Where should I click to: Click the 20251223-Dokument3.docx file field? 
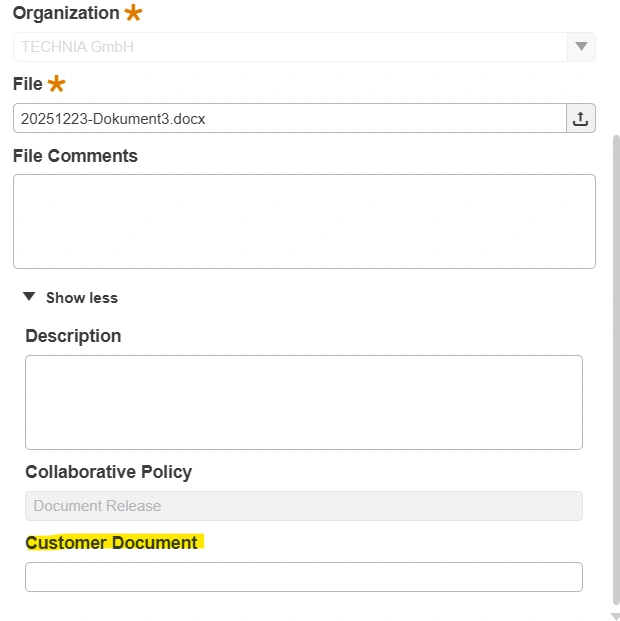point(290,118)
